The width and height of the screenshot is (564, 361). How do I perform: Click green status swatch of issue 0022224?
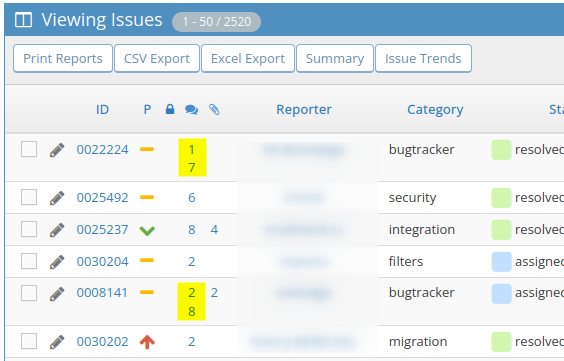pyautogui.click(x=501, y=150)
